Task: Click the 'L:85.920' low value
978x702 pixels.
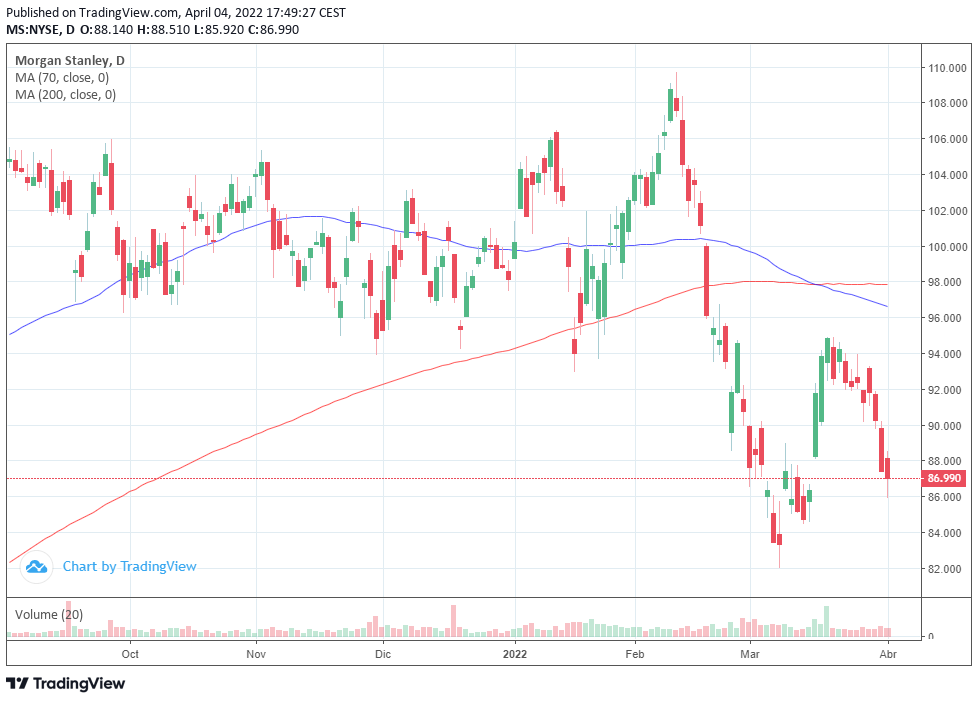Action: click(219, 30)
